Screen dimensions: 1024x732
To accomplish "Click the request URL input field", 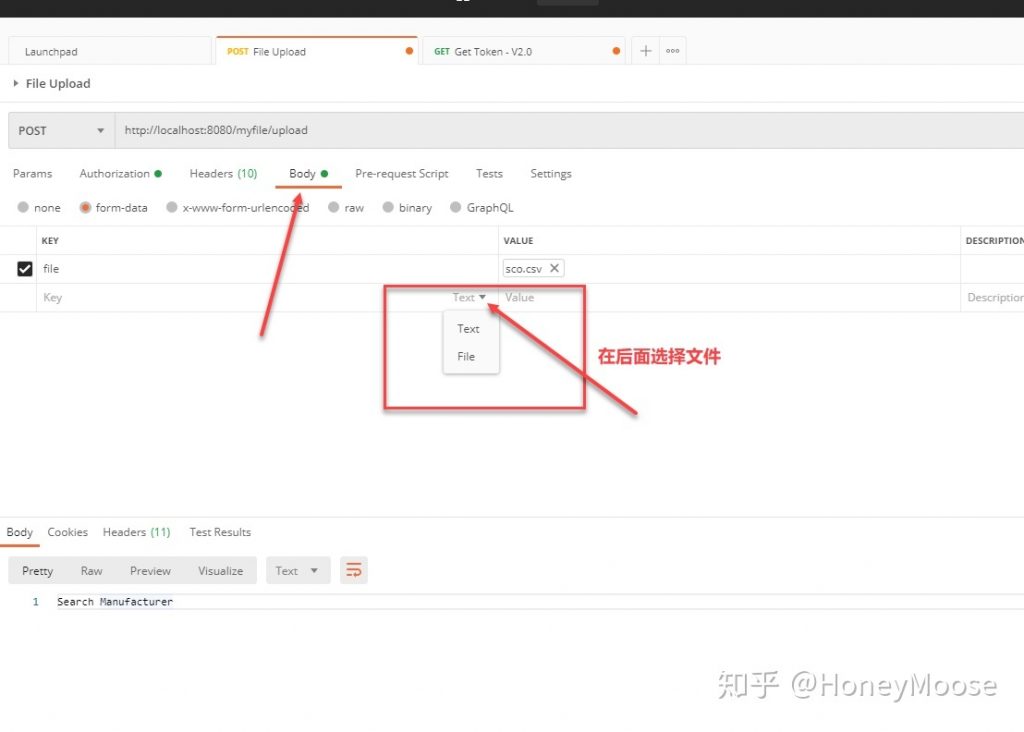I will (x=300, y=130).
